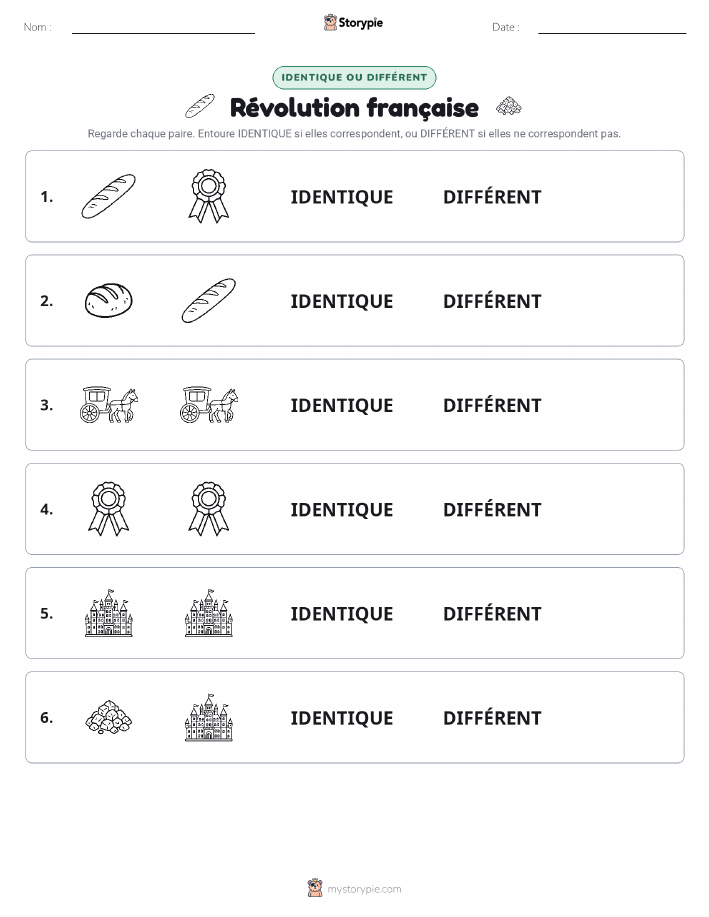Click the right horse carriage in row 3

pyautogui.click(x=209, y=405)
